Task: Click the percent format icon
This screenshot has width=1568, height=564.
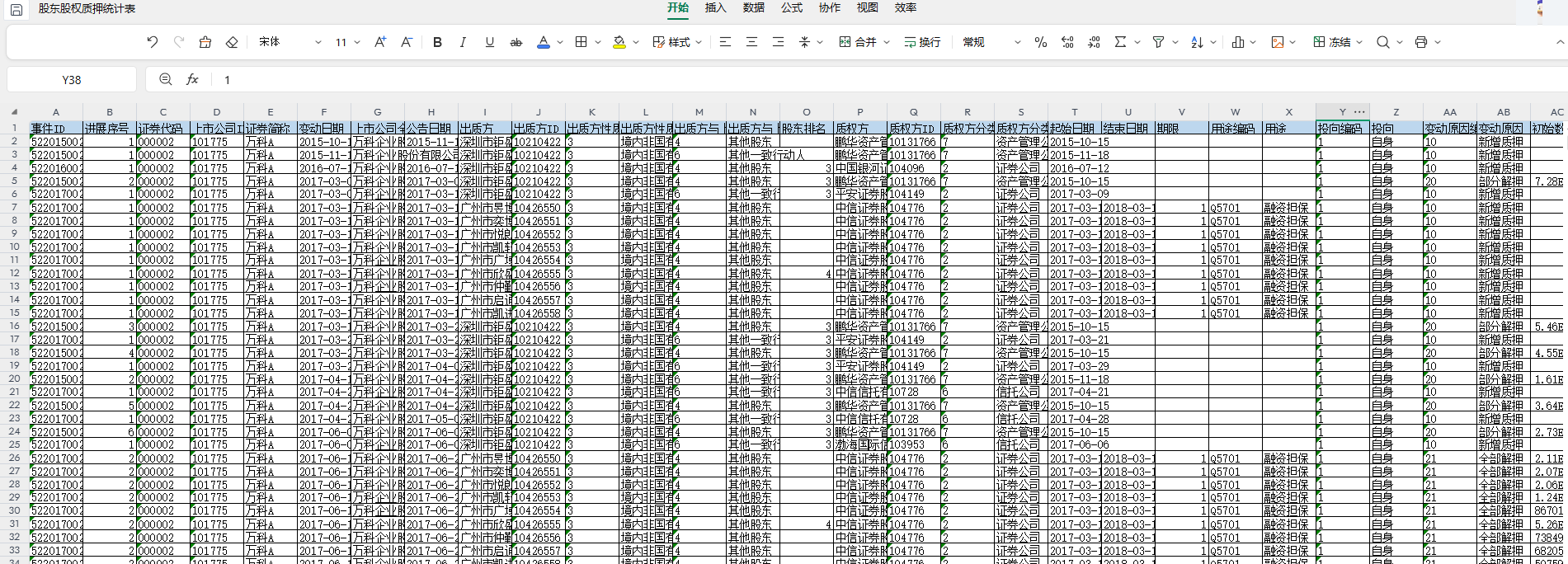Action: (1041, 42)
